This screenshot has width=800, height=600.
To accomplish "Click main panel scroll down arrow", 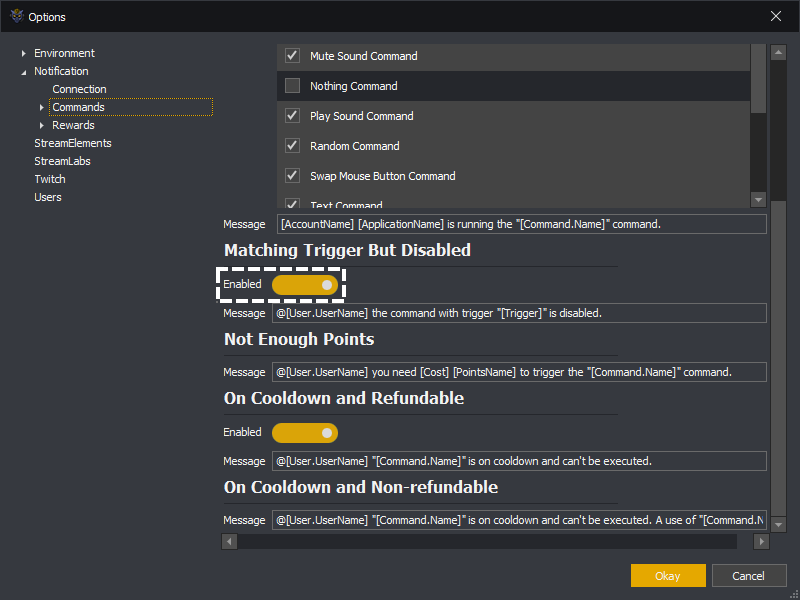I will (x=778, y=524).
